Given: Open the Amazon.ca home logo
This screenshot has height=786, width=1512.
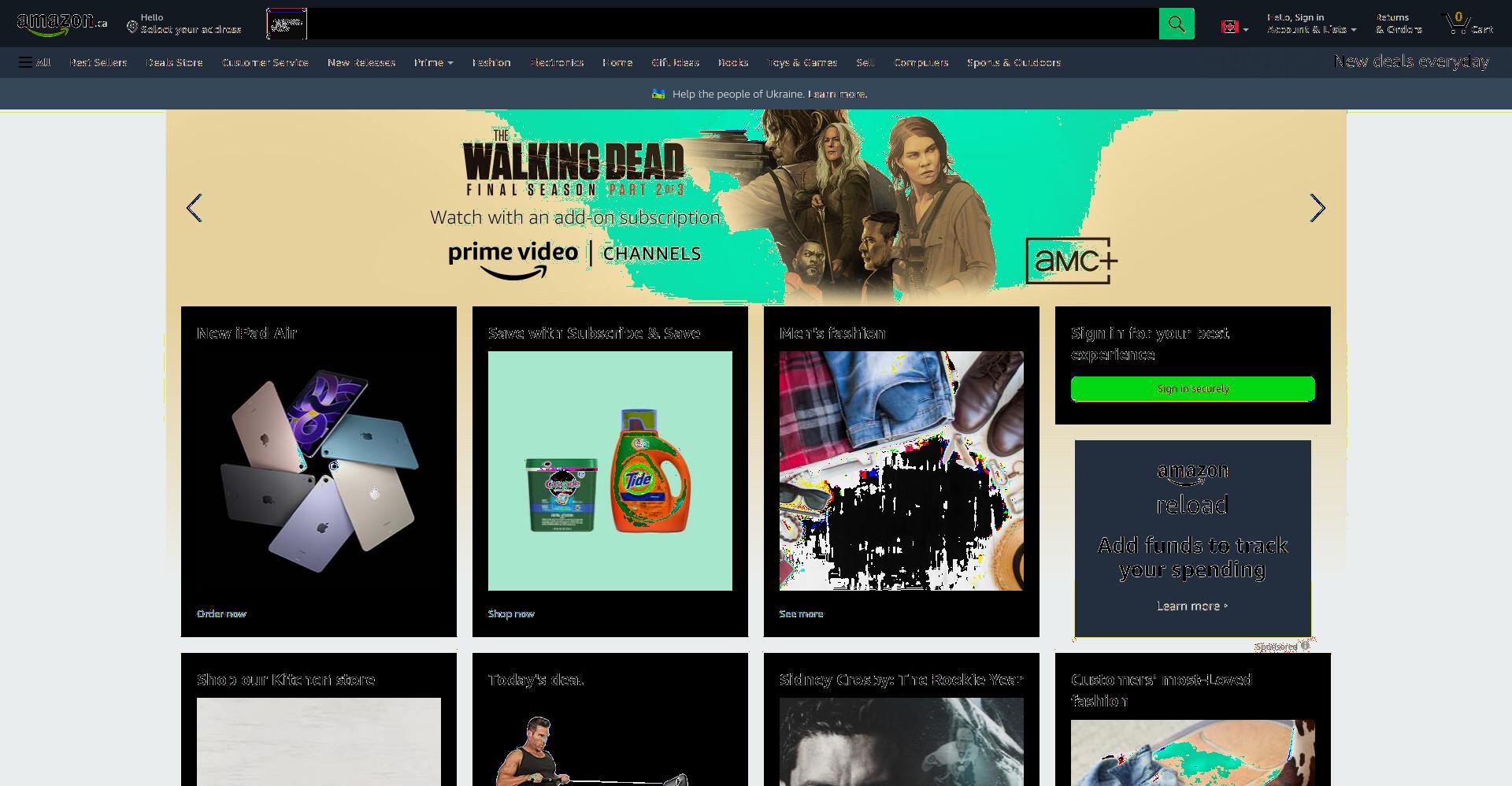Looking at the screenshot, I should tap(62, 24).
